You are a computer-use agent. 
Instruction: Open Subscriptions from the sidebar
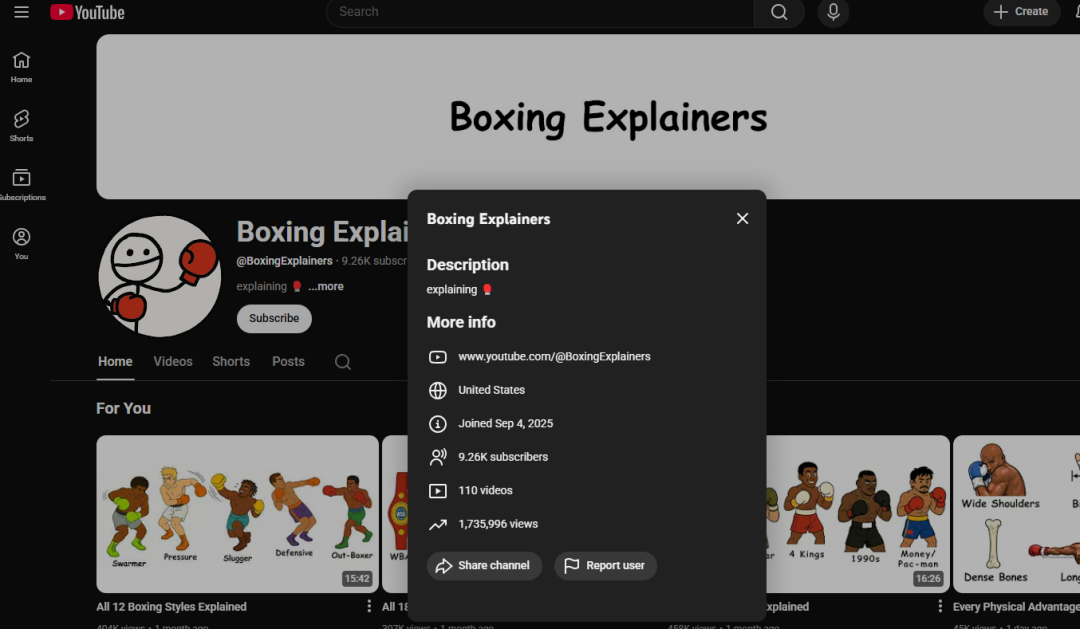(x=21, y=184)
